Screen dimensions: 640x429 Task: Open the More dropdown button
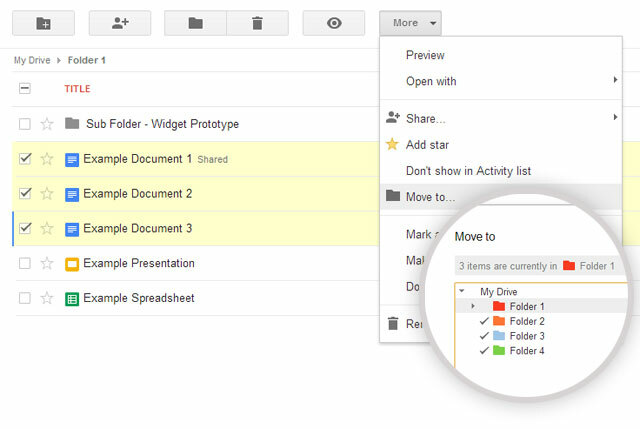[410, 23]
